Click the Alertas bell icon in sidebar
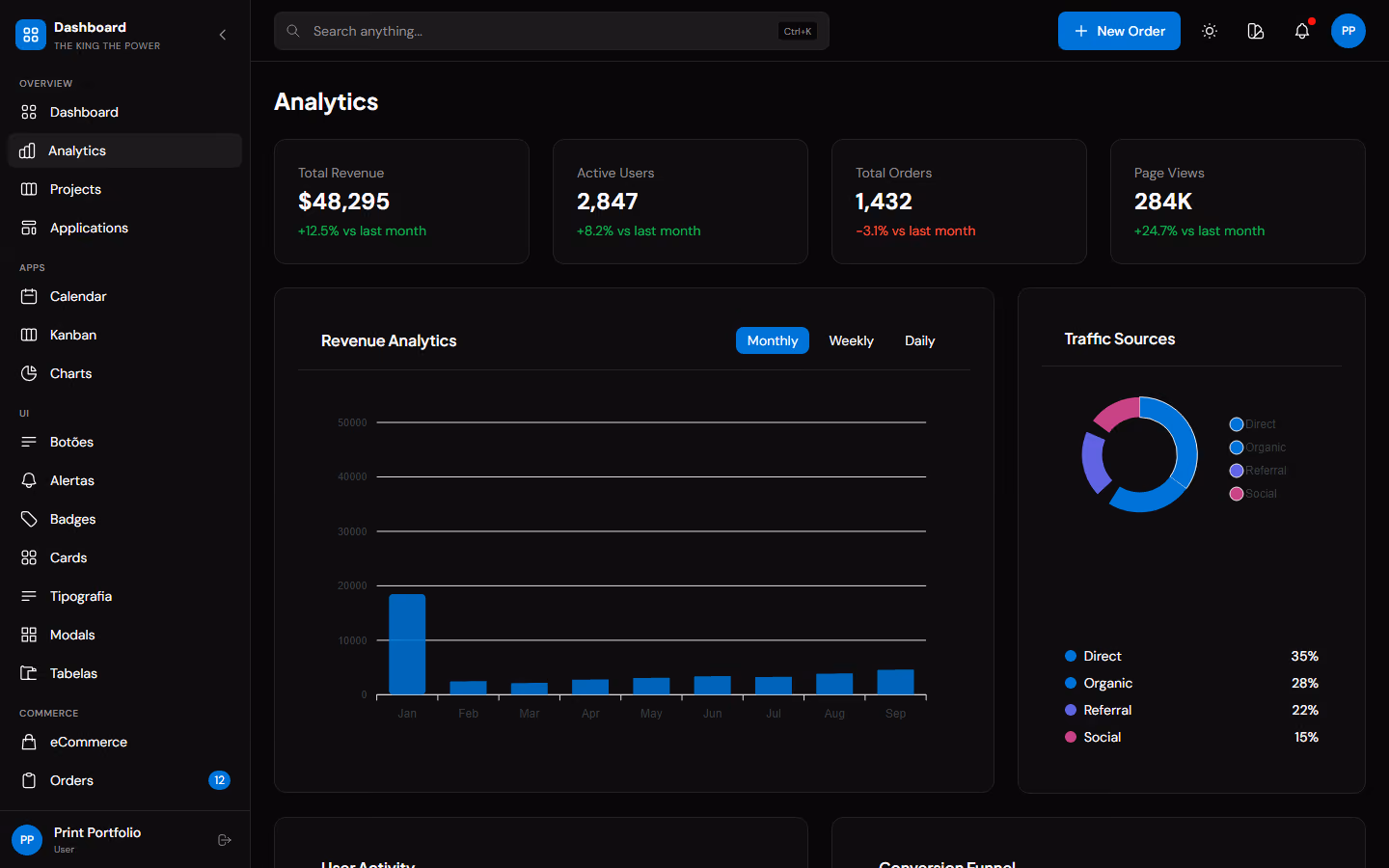Image resolution: width=1389 pixels, height=868 pixels. 29,480
